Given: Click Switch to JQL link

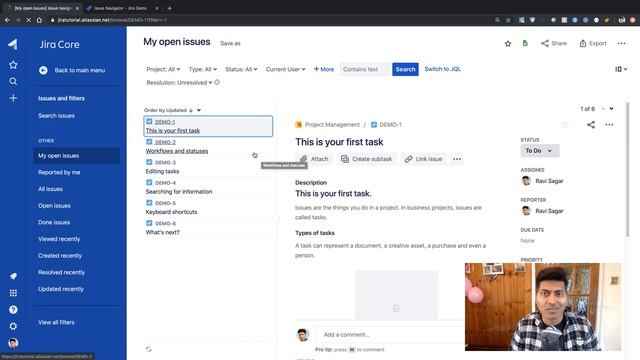Looking at the screenshot, I should (442, 69).
